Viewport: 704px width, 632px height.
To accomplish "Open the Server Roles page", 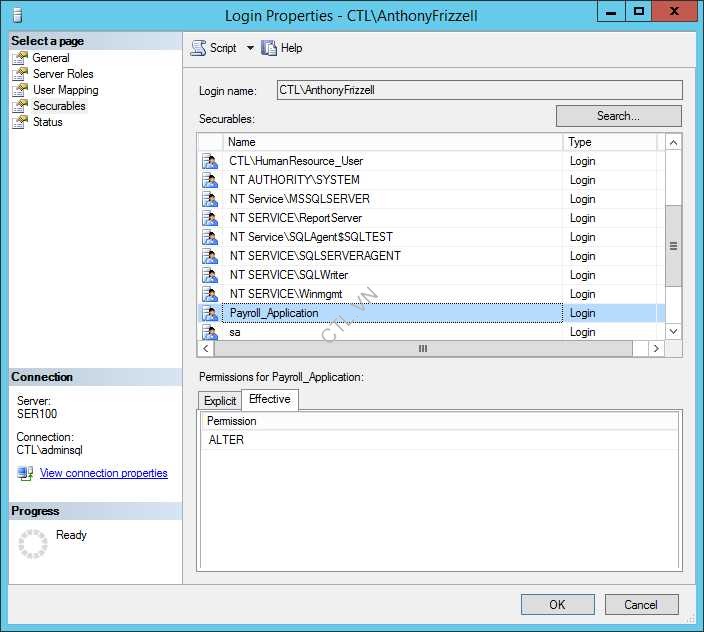I will click(x=63, y=74).
